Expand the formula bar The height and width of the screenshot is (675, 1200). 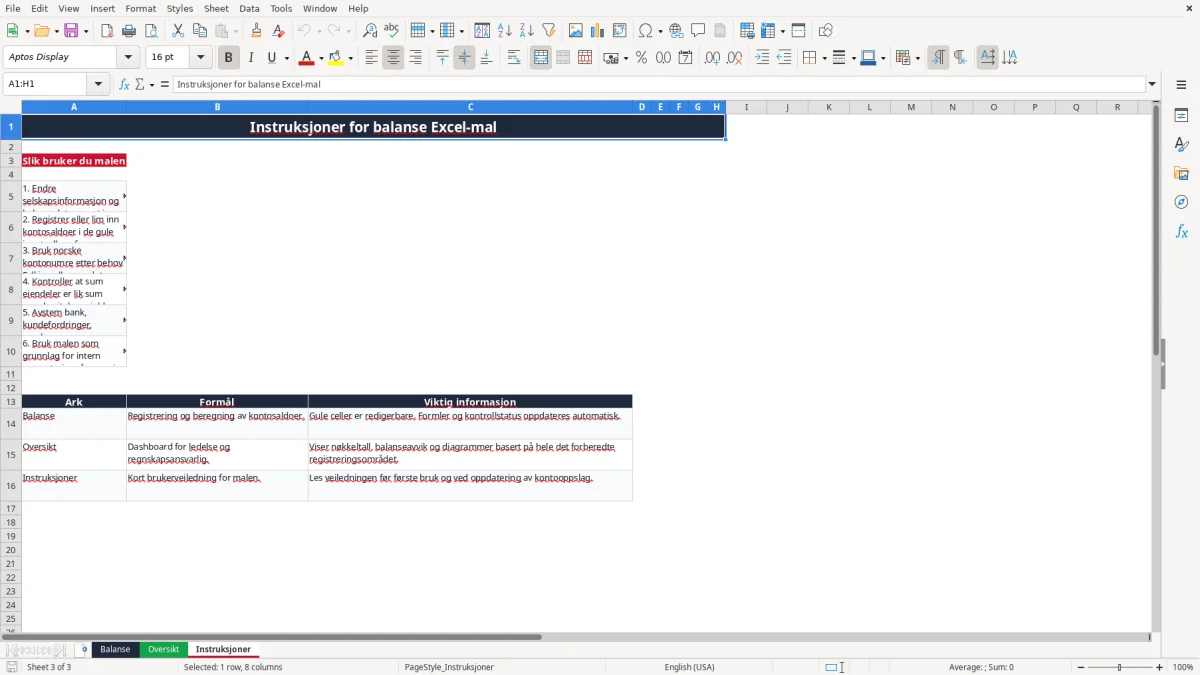(x=1152, y=85)
